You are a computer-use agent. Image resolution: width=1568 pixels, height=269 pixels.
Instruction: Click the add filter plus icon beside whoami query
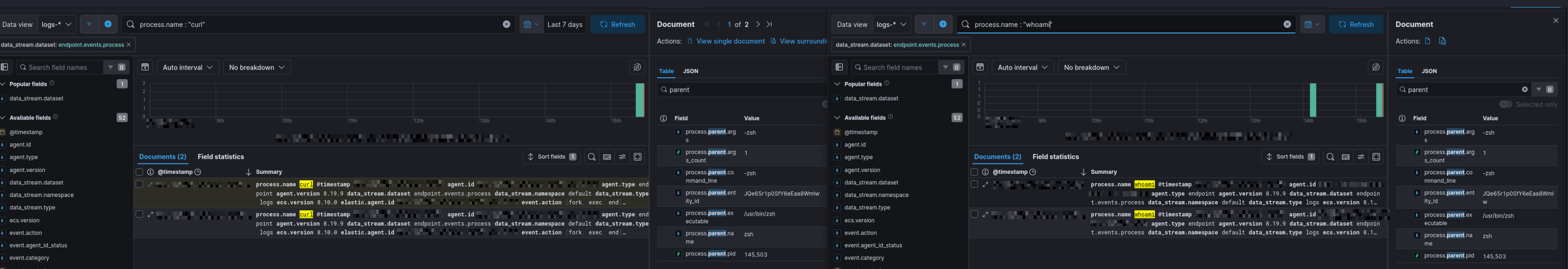click(x=942, y=24)
